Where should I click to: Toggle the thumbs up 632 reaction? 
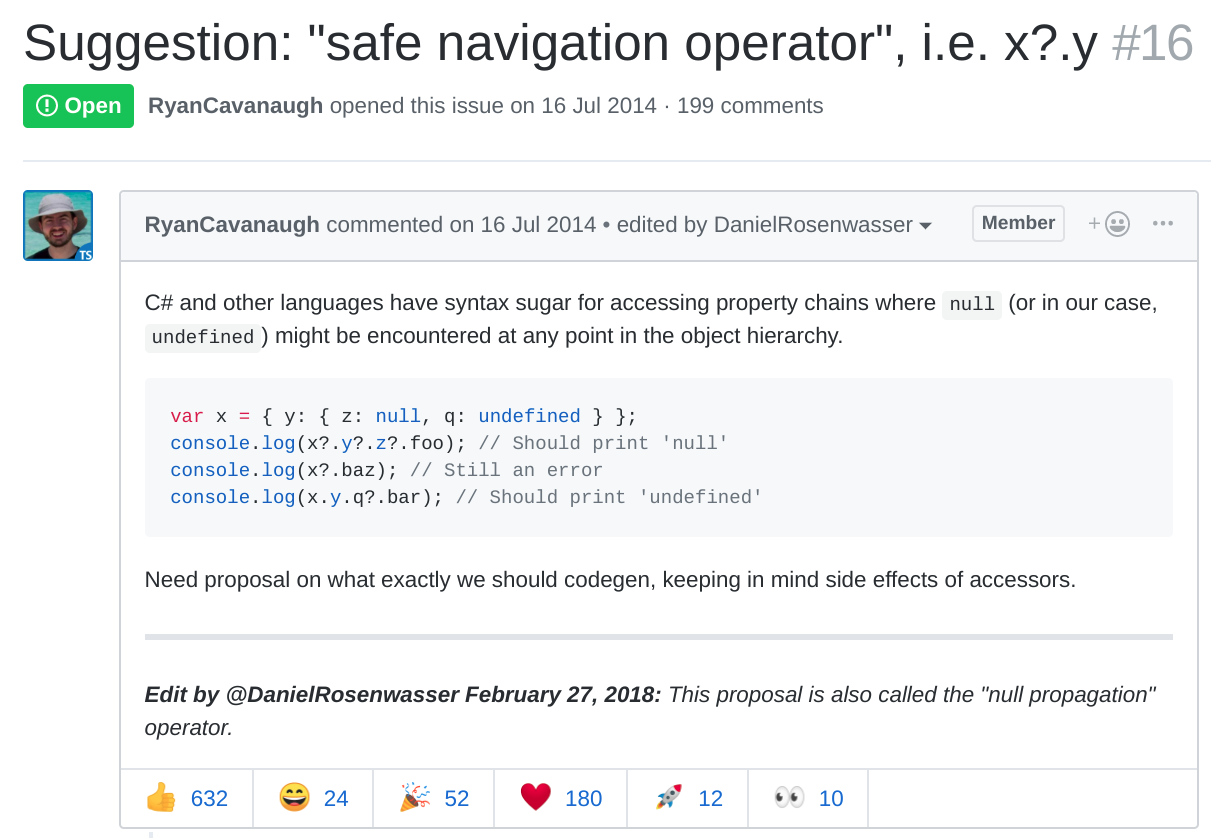pyautogui.click(x=187, y=797)
